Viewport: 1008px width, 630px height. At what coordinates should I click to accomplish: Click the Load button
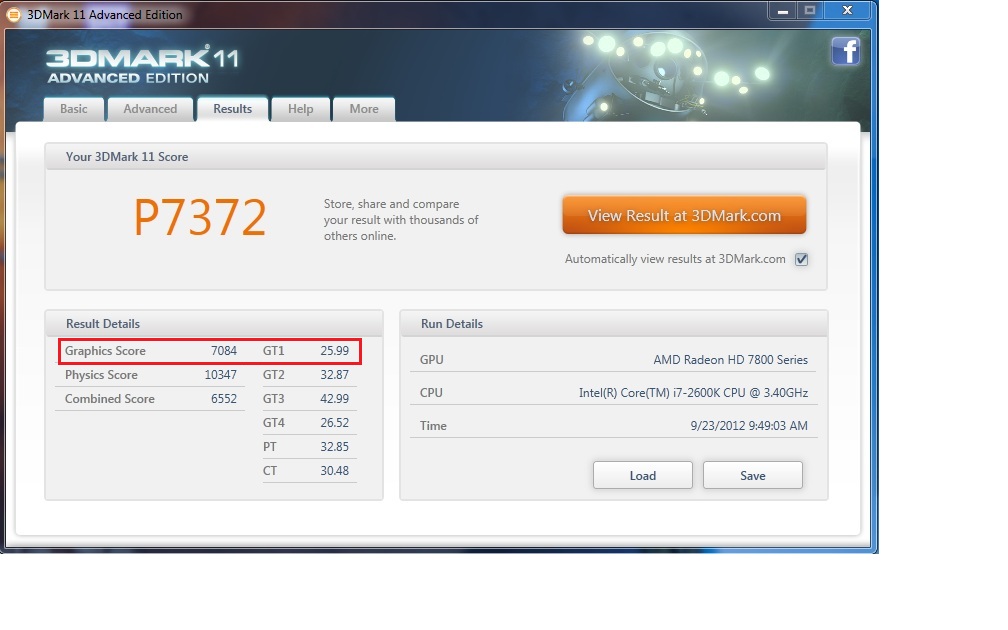pyautogui.click(x=642, y=475)
